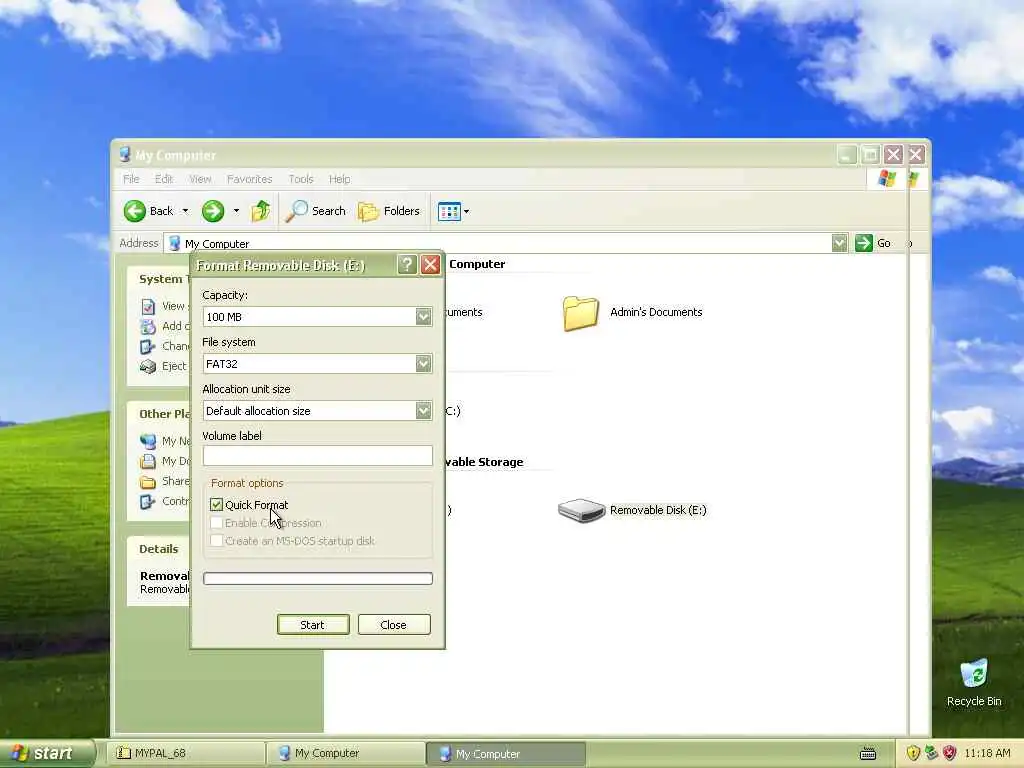This screenshot has height=768, width=1024.
Task: Start formatting the removable disk
Action: pos(313,625)
